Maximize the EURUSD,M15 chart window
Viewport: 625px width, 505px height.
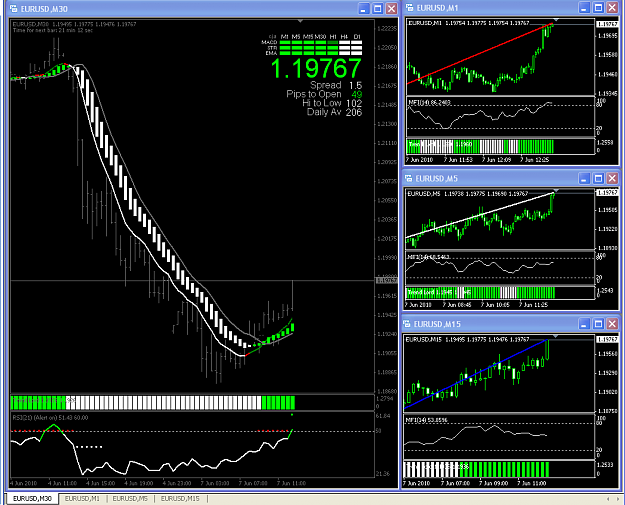click(598, 324)
